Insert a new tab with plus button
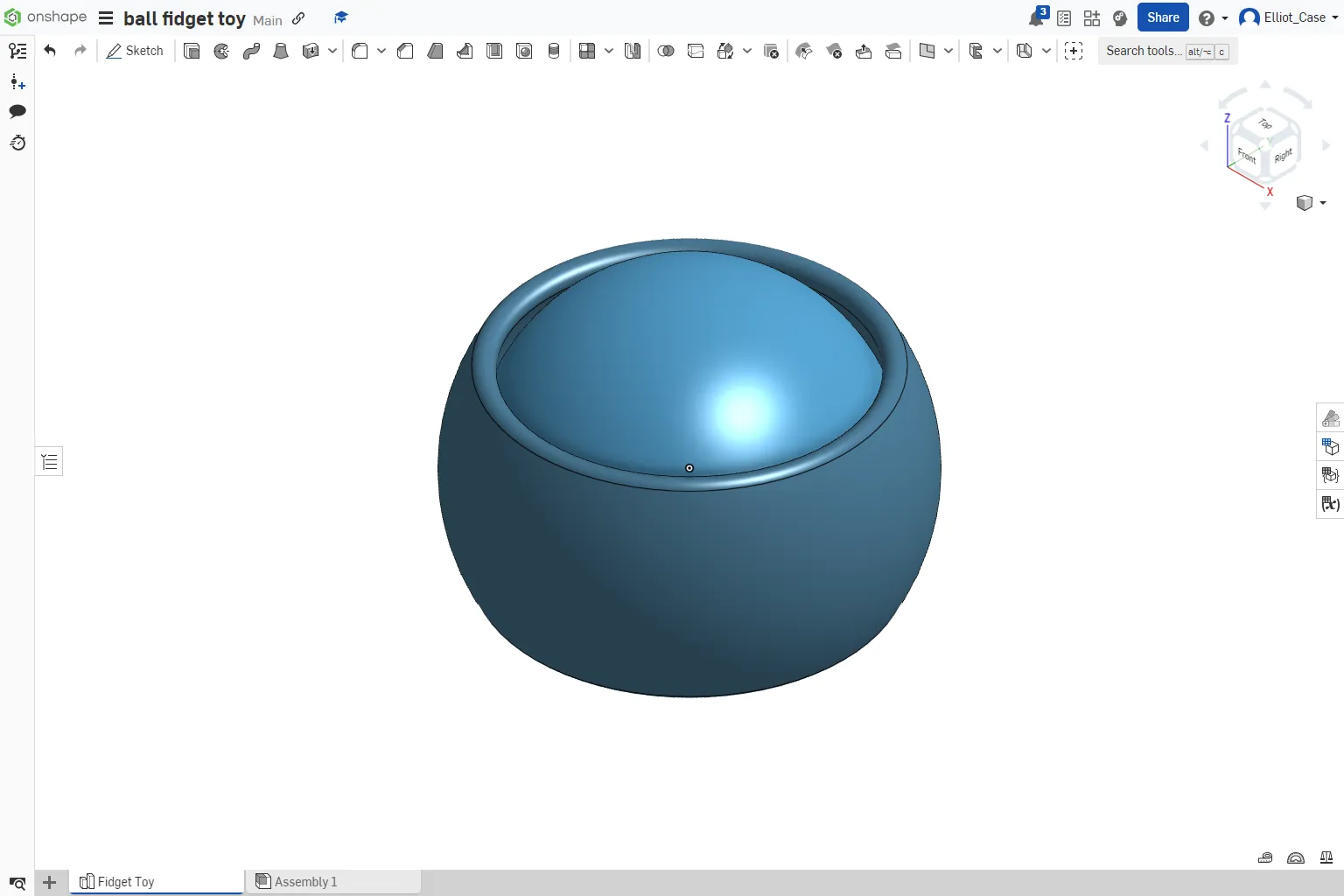The image size is (1344, 896). [x=50, y=883]
